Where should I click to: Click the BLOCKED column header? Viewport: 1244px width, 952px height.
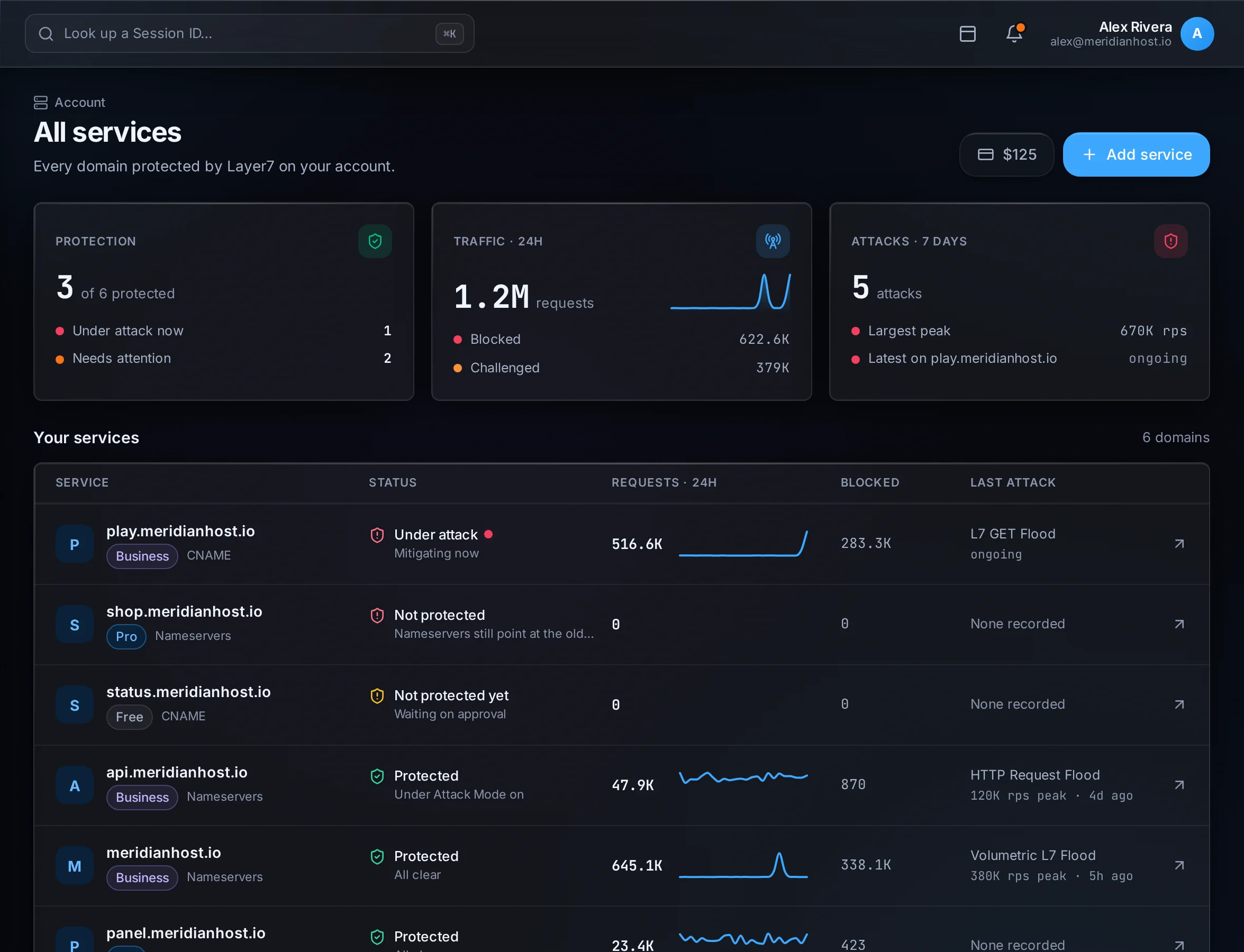[870, 483]
